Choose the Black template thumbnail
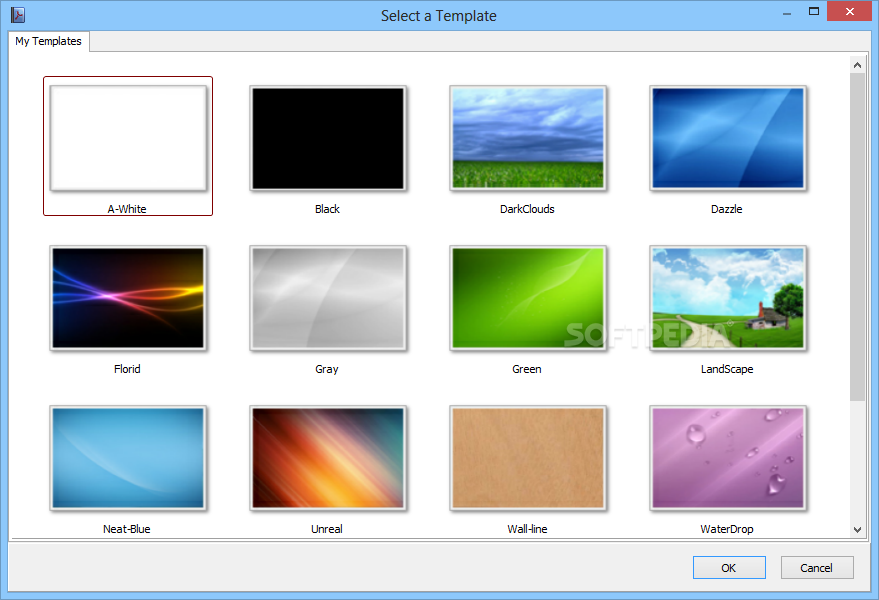 (328, 138)
